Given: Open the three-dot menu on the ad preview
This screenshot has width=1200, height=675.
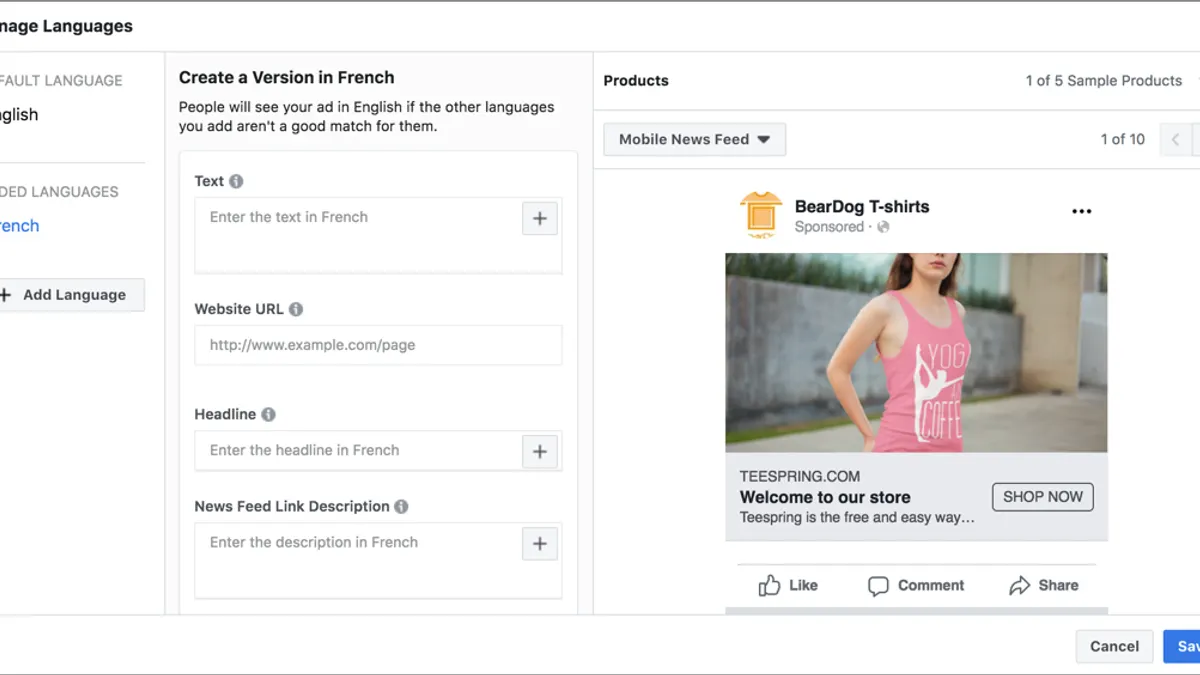Looking at the screenshot, I should (x=1081, y=211).
